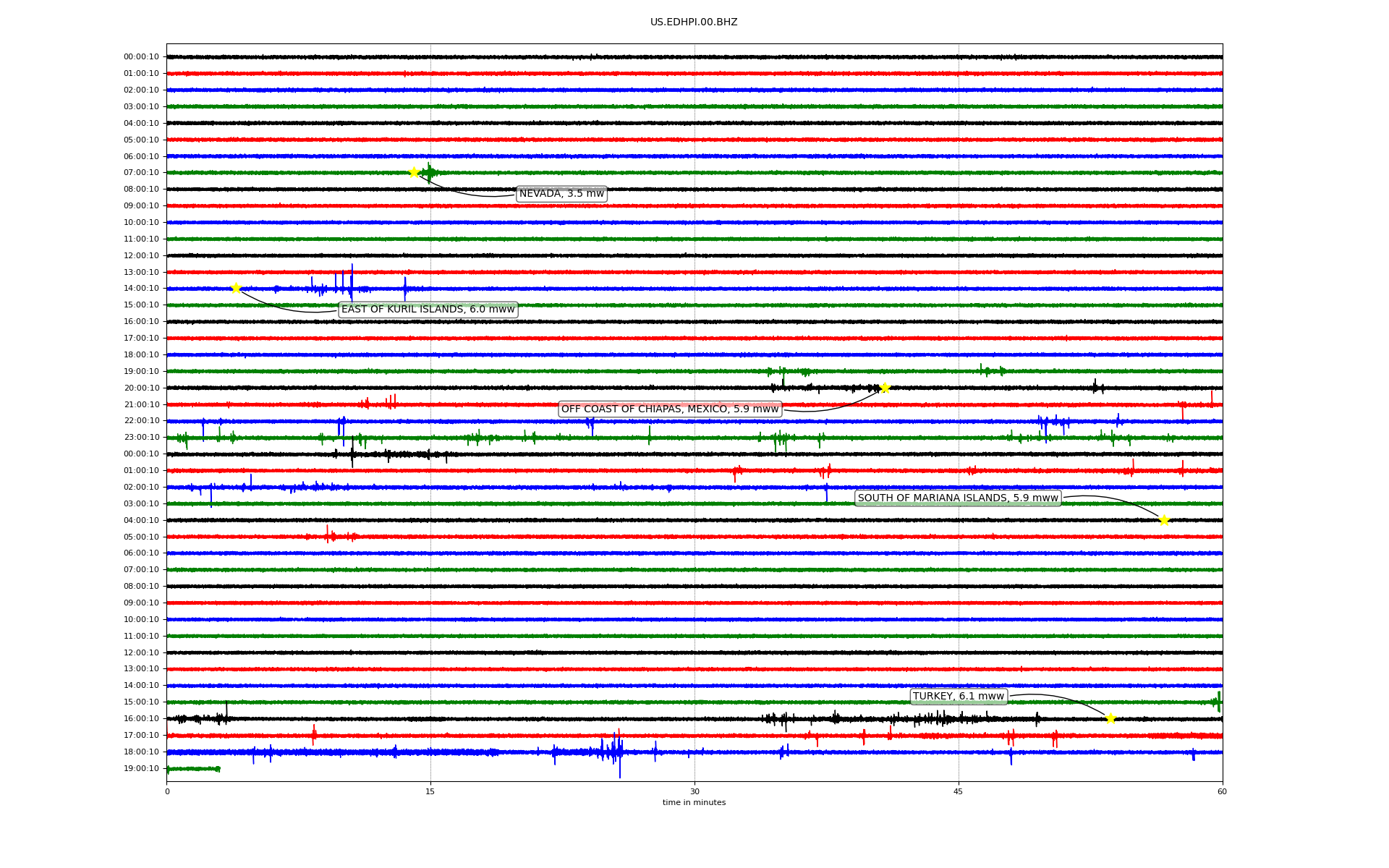Click the green Nevada waveform burst on 07:00:10 trace

(x=430, y=172)
